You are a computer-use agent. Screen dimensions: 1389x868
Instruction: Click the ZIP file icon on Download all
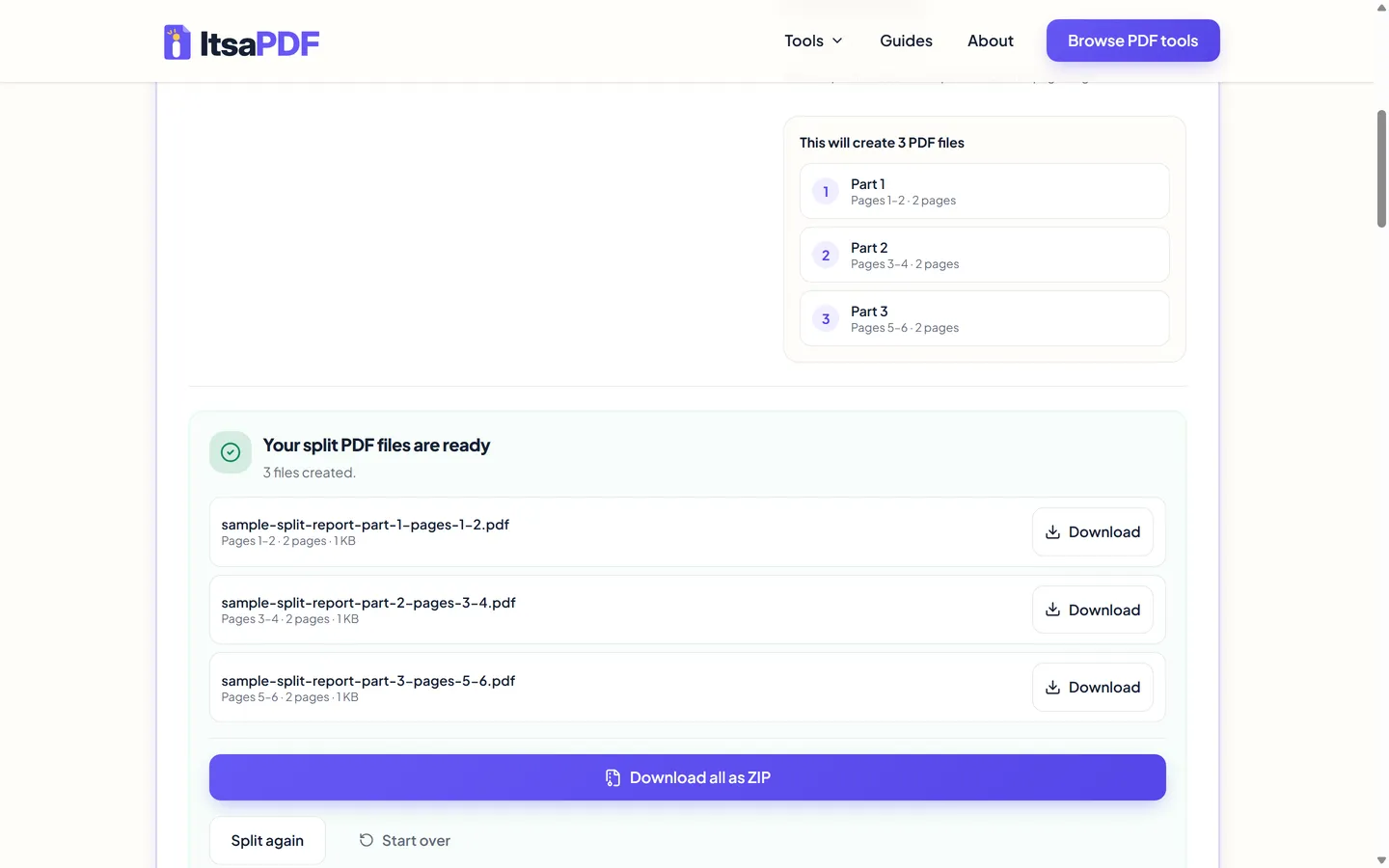point(613,777)
